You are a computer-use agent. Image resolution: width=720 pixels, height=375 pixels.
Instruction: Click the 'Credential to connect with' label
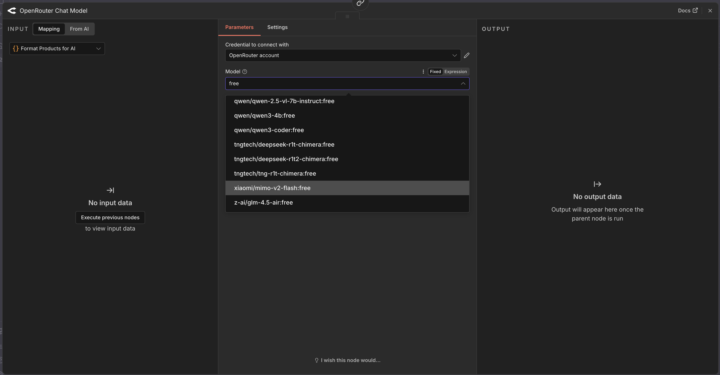tap(257, 45)
